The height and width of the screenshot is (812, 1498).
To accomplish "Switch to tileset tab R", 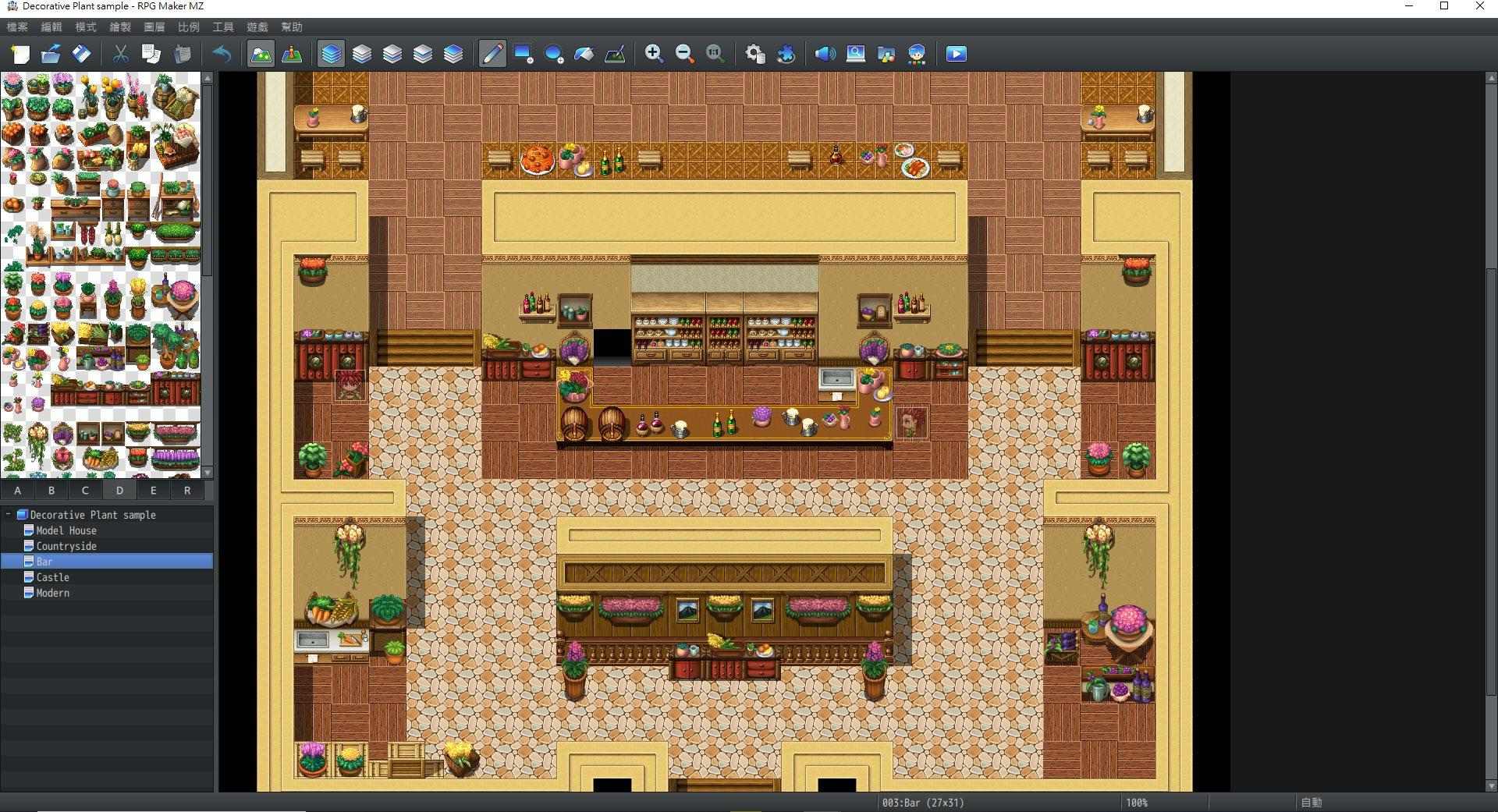I will click(186, 490).
